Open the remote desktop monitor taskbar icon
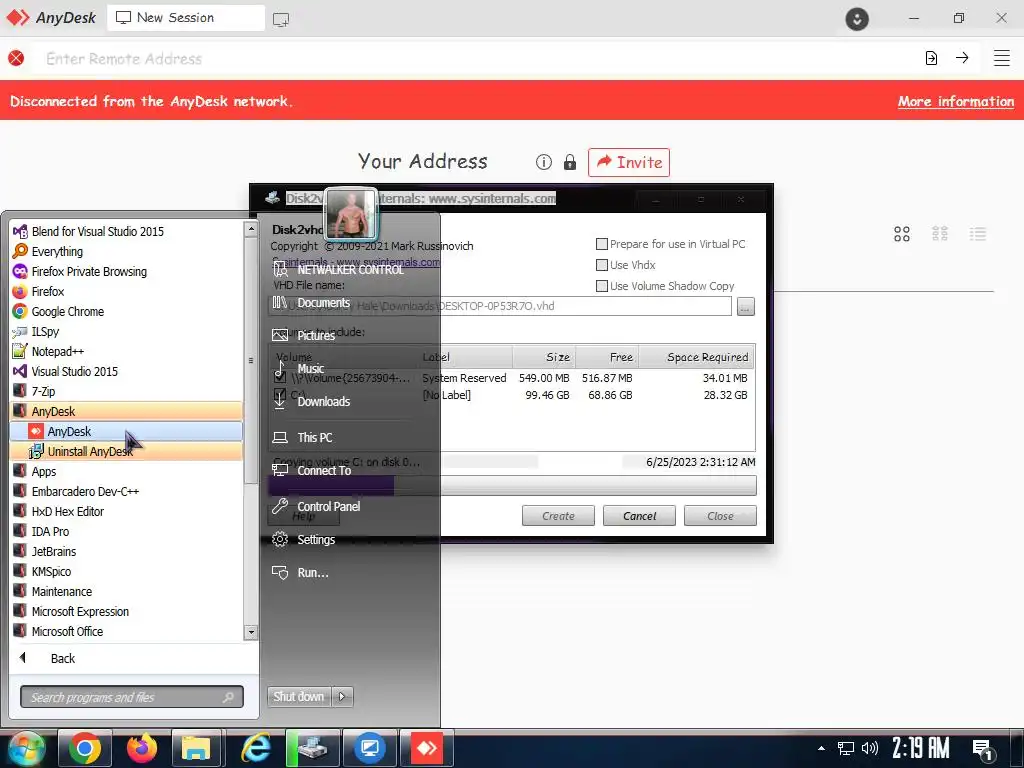The height and width of the screenshot is (768, 1024). (370, 748)
